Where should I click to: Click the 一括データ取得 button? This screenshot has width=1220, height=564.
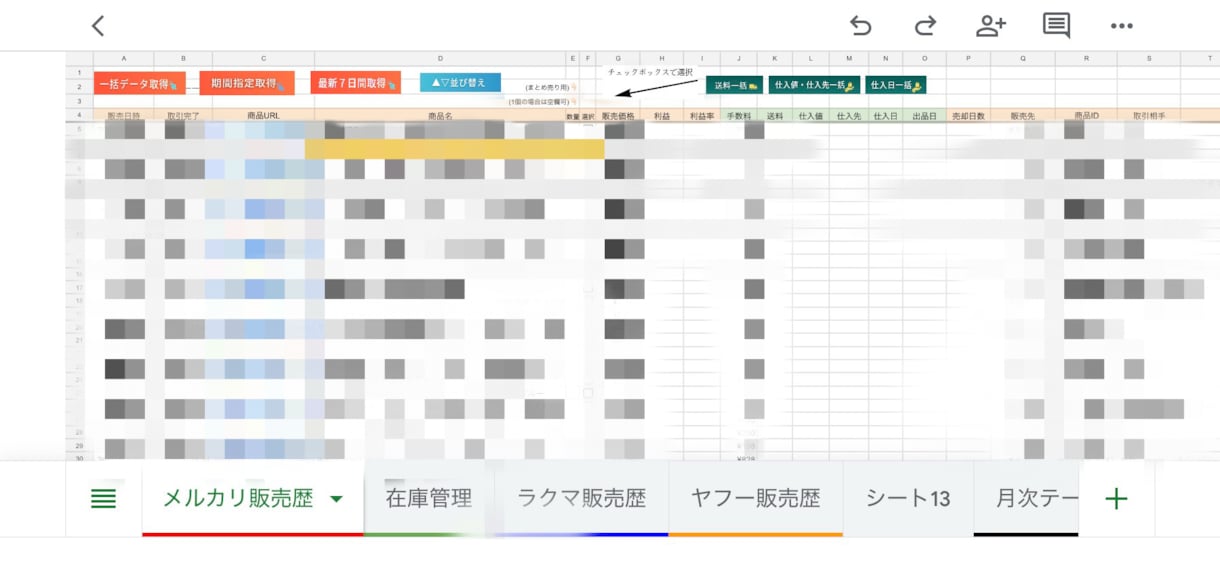pyautogui.click(x=140, y=84)
